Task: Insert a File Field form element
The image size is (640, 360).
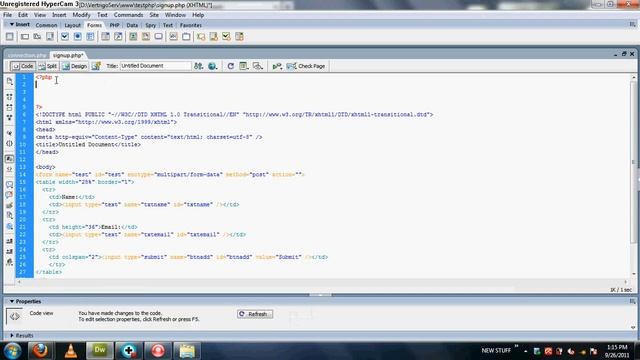Action: (146, 37)
